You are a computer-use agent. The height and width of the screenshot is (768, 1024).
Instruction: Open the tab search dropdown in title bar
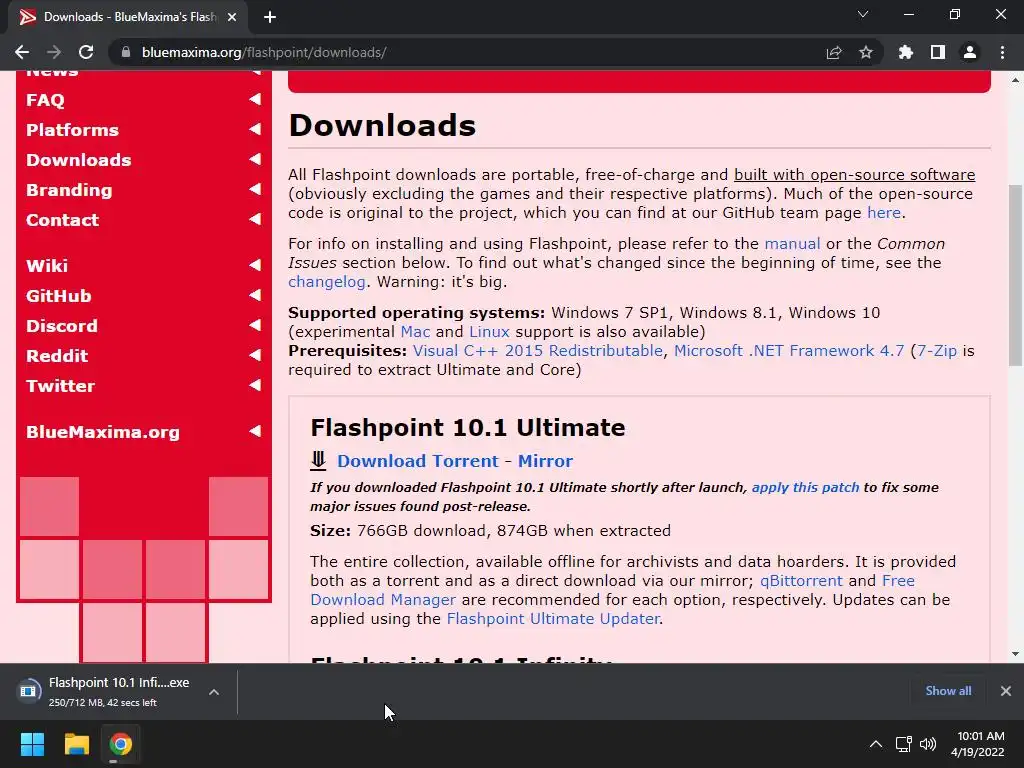[x=863, y=14]
